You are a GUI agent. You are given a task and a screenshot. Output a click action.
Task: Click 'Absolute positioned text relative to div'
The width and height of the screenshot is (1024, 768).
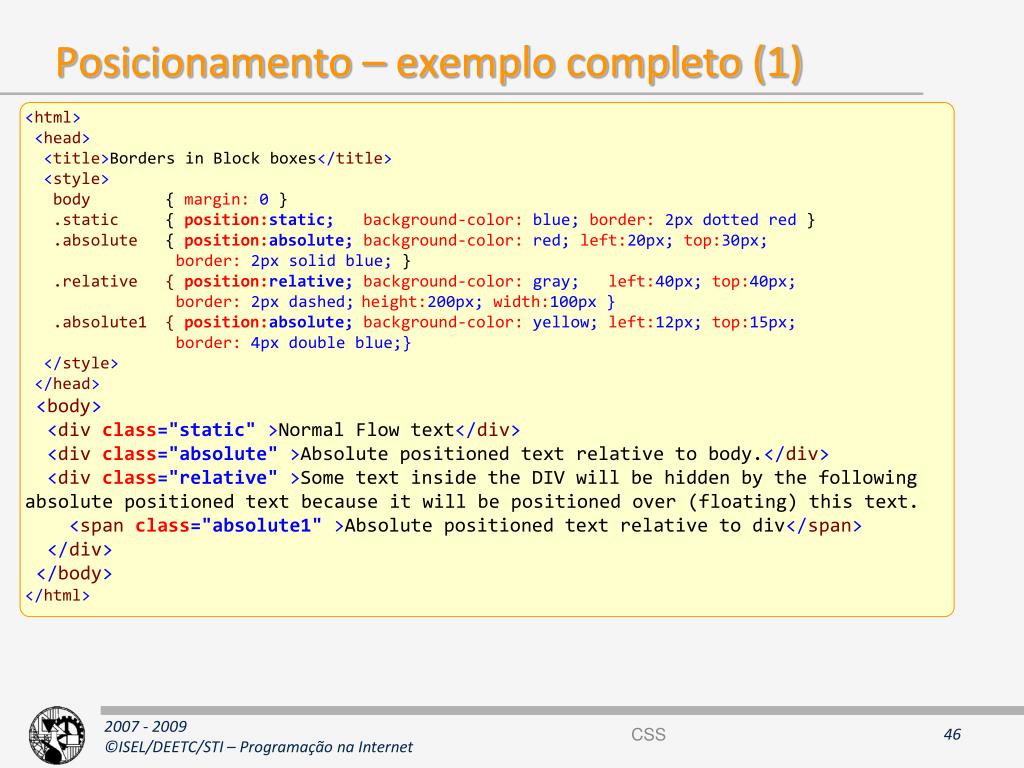[564, 526]
